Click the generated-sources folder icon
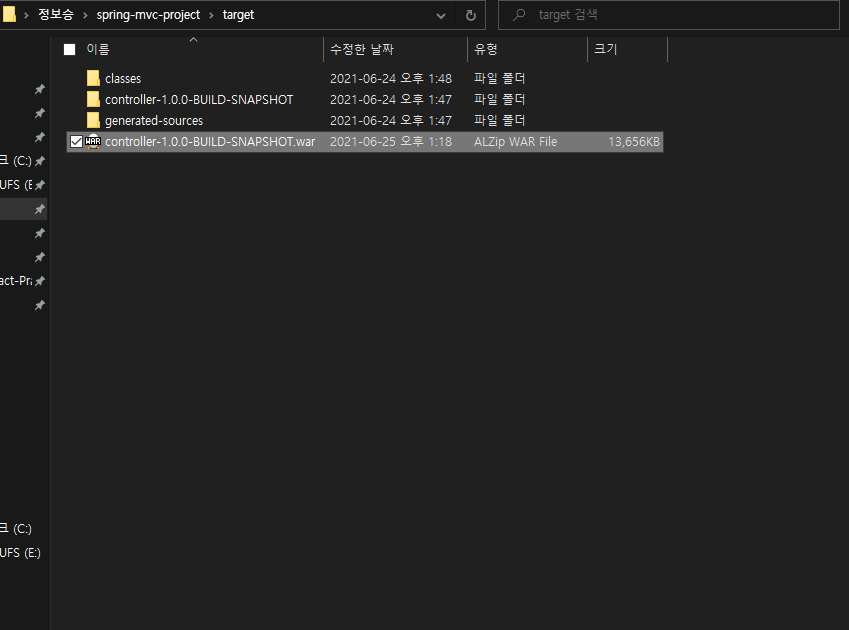Viewport: 849px width, 630px height. (x=93, y=120)
